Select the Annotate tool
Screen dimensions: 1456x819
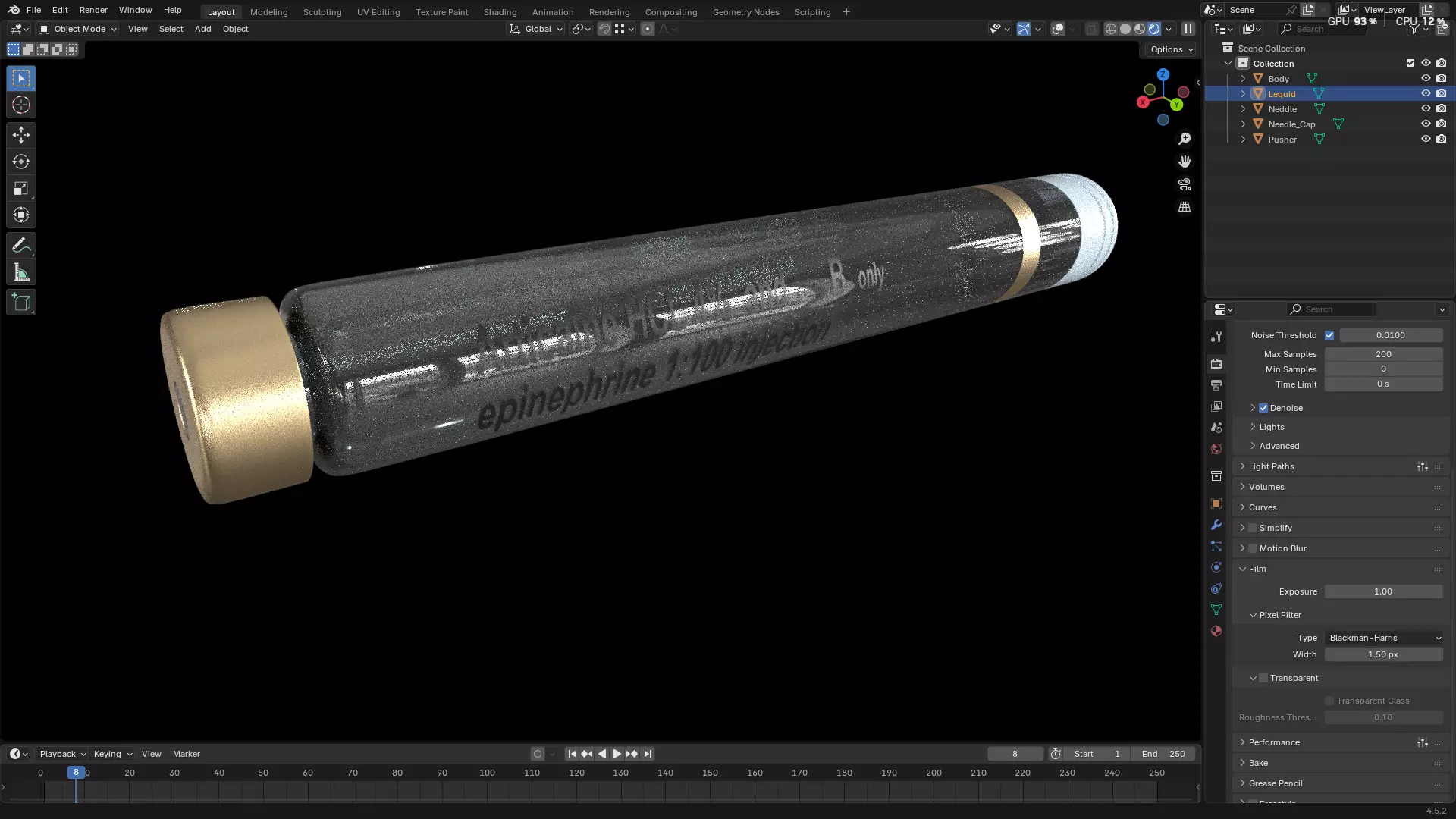[21, 246]
